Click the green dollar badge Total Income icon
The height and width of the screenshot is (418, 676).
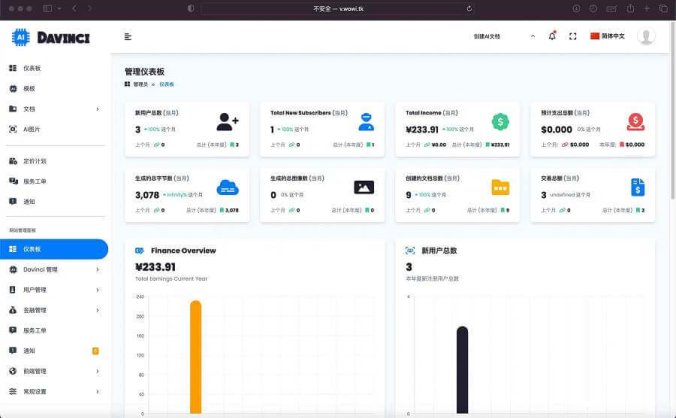pyautogui.click(x=499, y=122)
